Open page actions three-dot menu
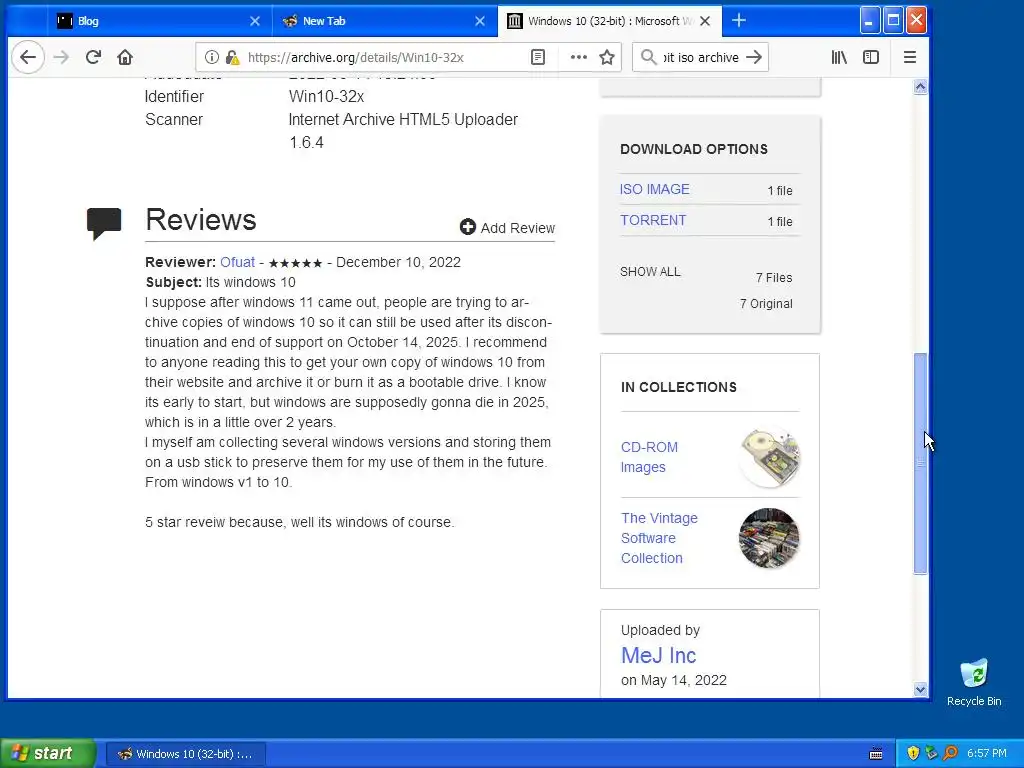Viewport: 1024px width, 768px height. tap(579, 57)
